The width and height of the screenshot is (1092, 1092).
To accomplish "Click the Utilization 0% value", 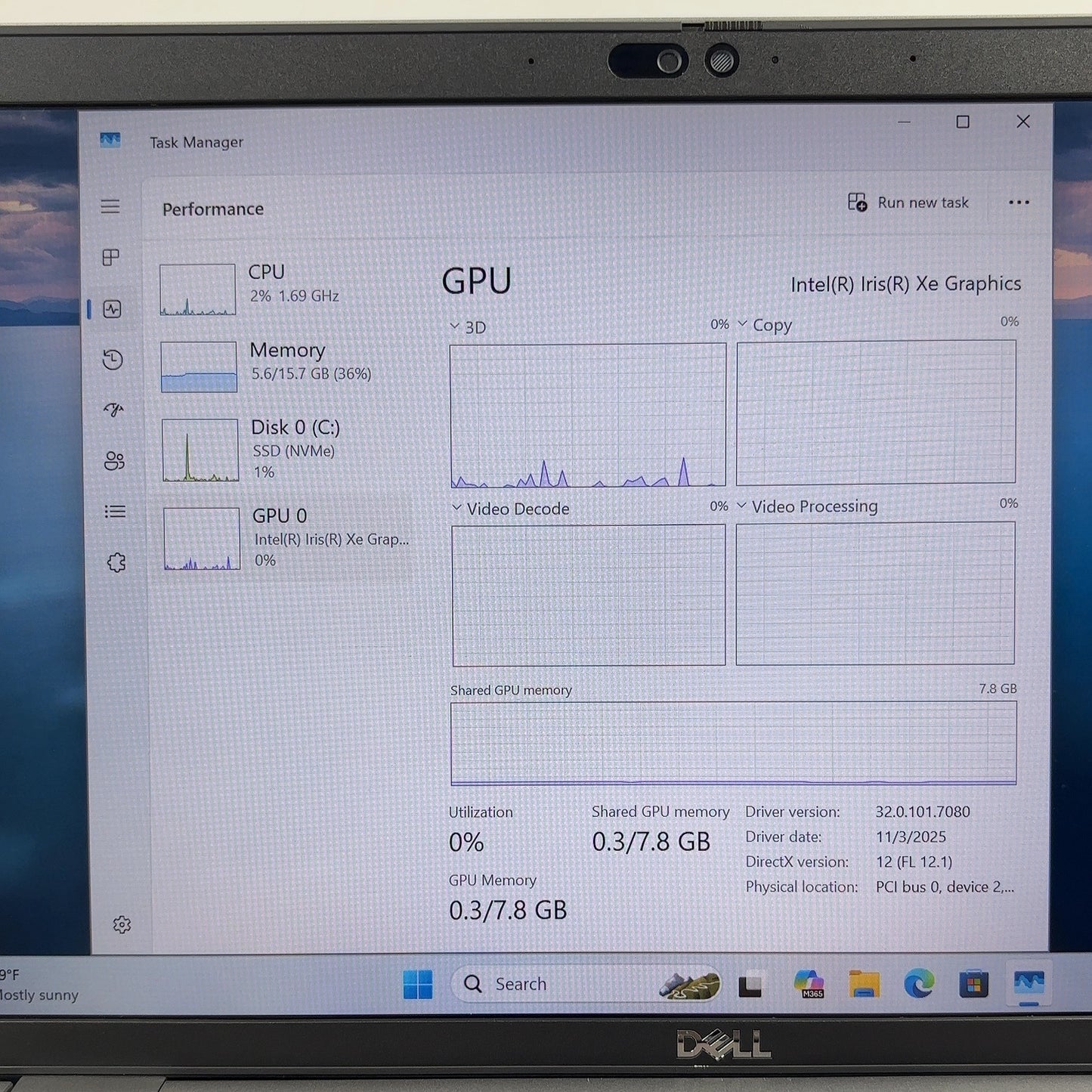I will 466,842.
